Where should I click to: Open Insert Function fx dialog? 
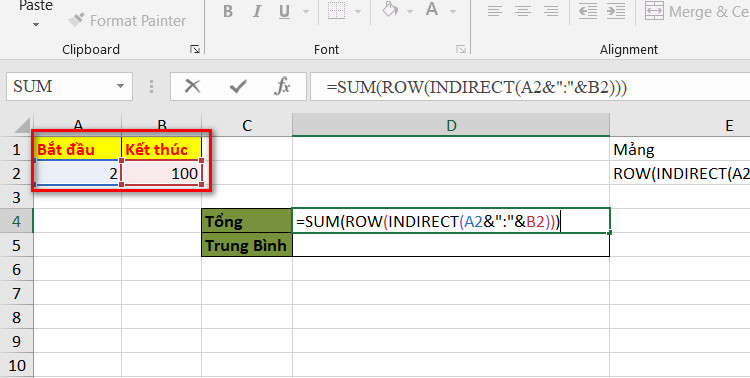(x=282, y=87)
